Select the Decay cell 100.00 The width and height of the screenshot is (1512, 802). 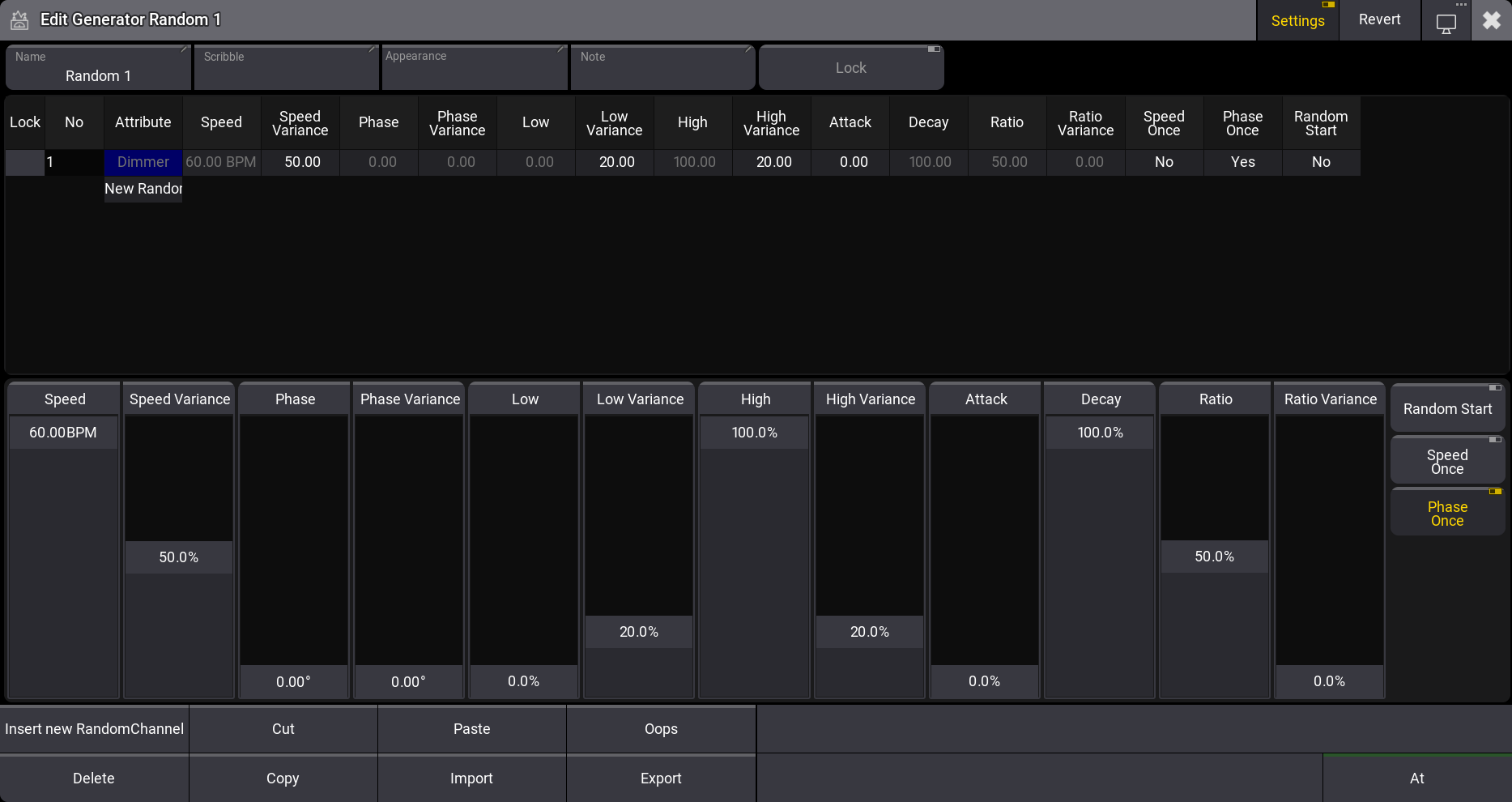929,162
